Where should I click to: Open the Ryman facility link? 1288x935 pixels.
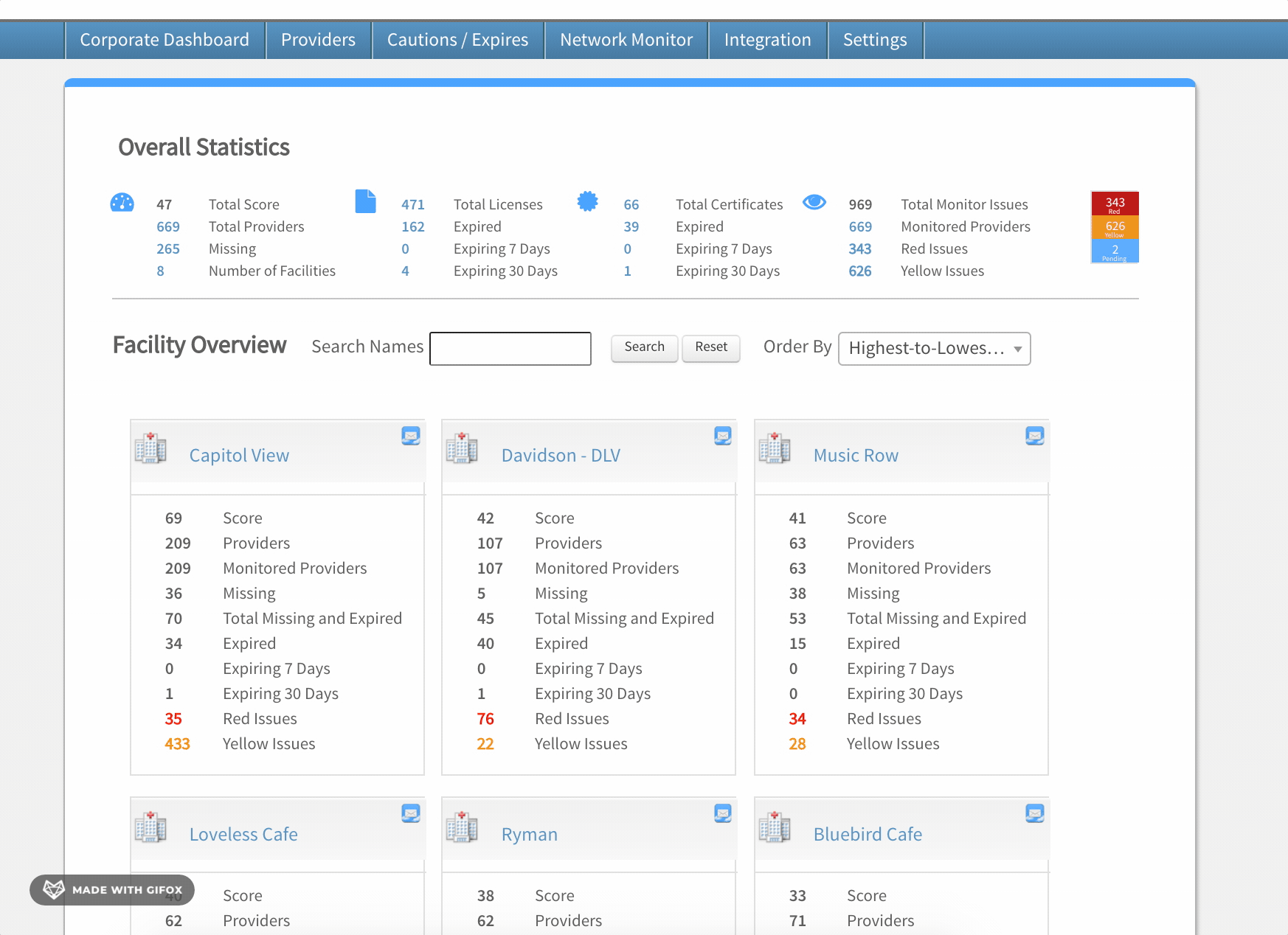click(530, 835)
